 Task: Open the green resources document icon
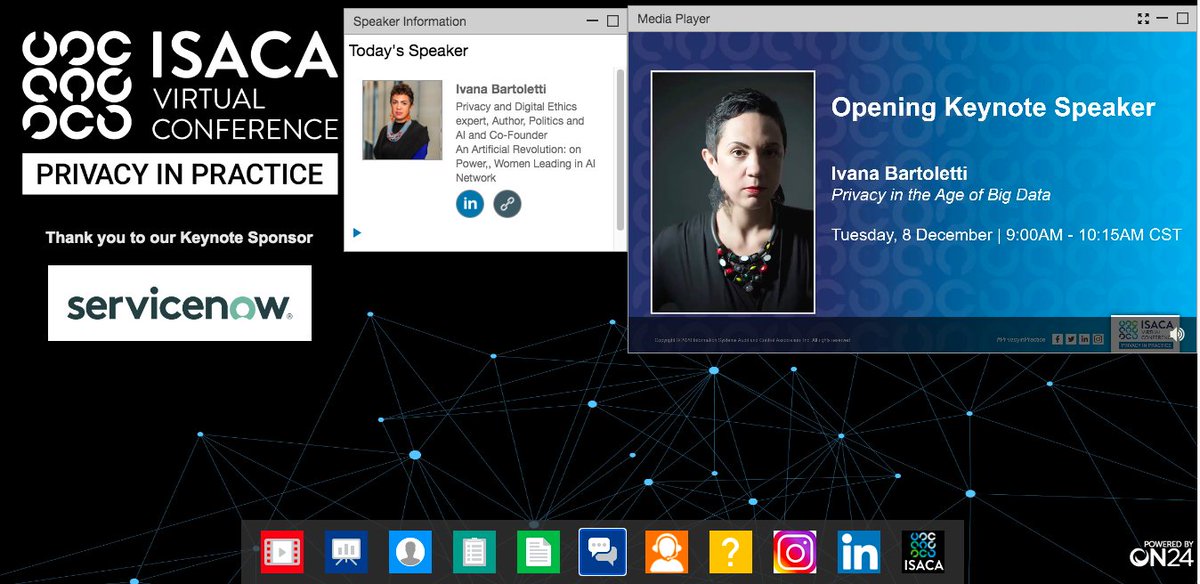point(538,551)
